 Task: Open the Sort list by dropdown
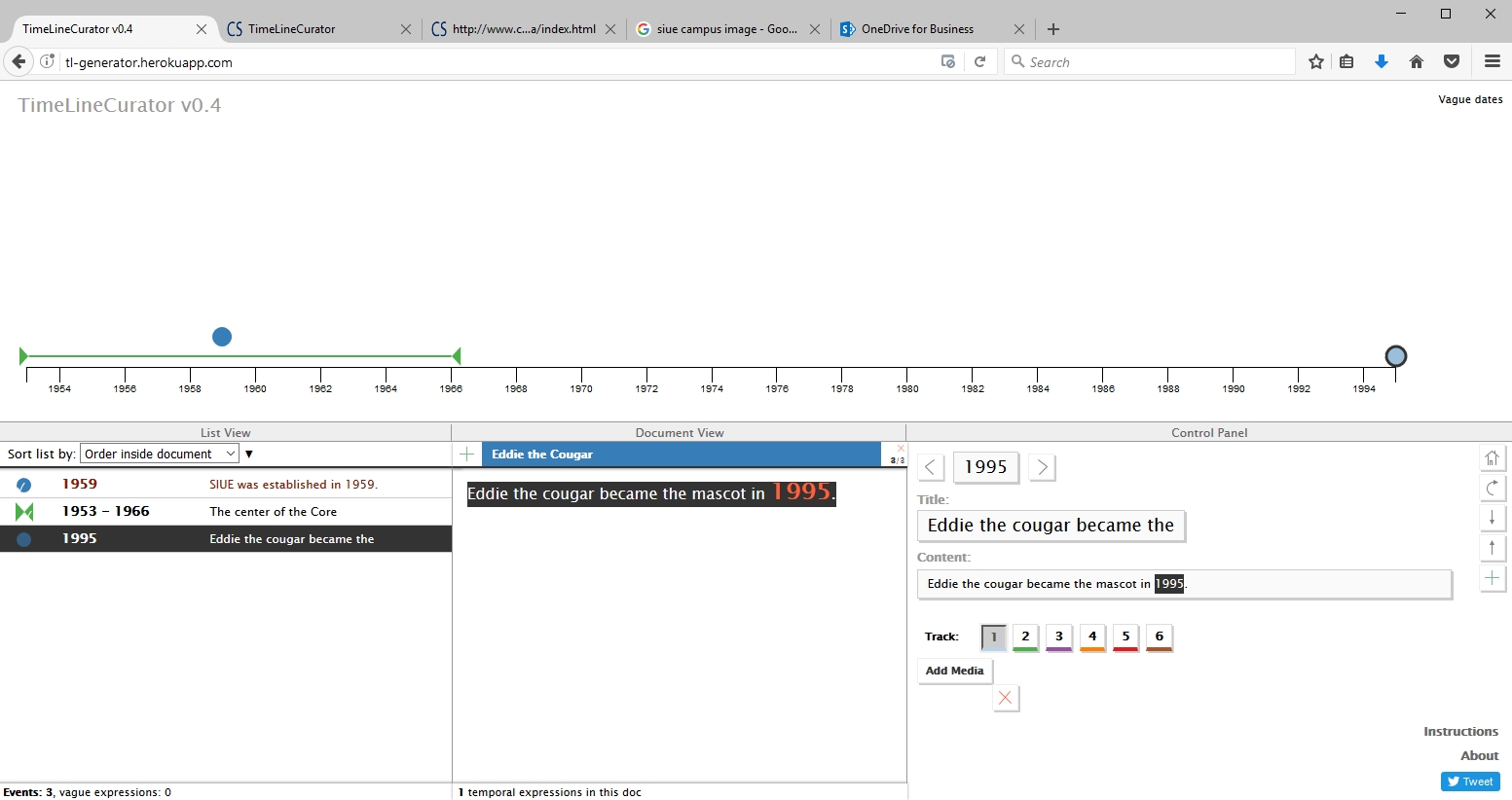tap(160, 455)
